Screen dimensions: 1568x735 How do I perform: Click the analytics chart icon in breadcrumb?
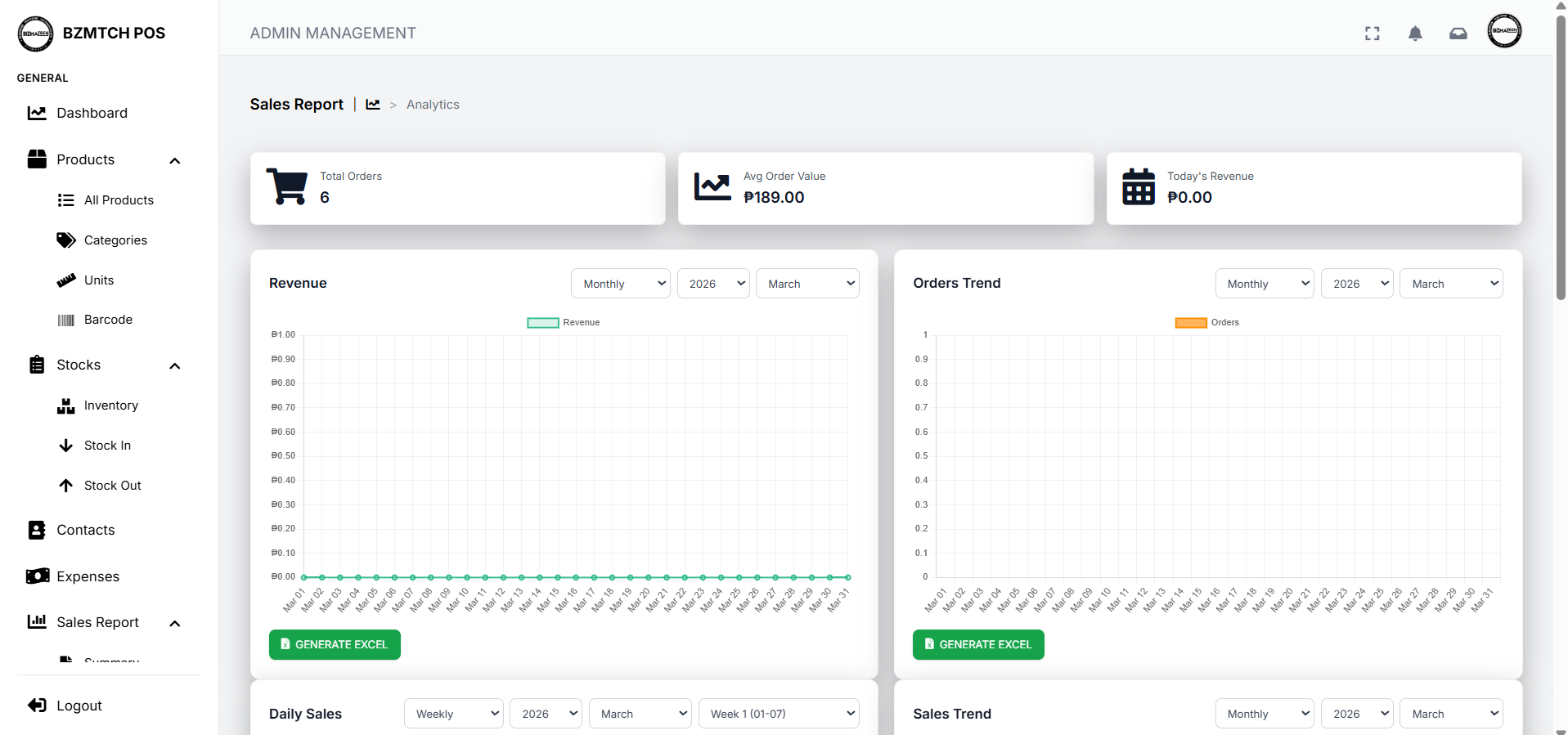[x=373, y=105]
